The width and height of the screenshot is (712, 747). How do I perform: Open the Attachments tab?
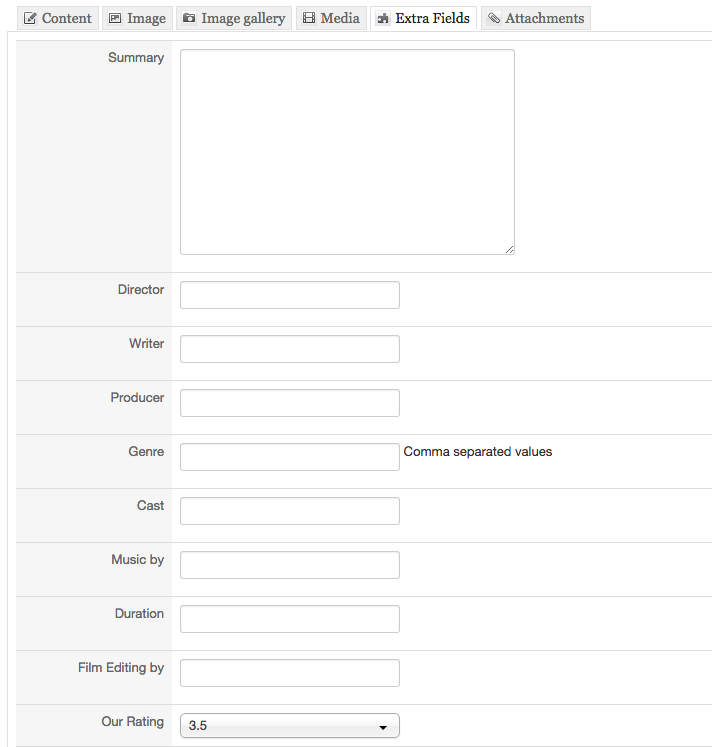click(536, 18)
